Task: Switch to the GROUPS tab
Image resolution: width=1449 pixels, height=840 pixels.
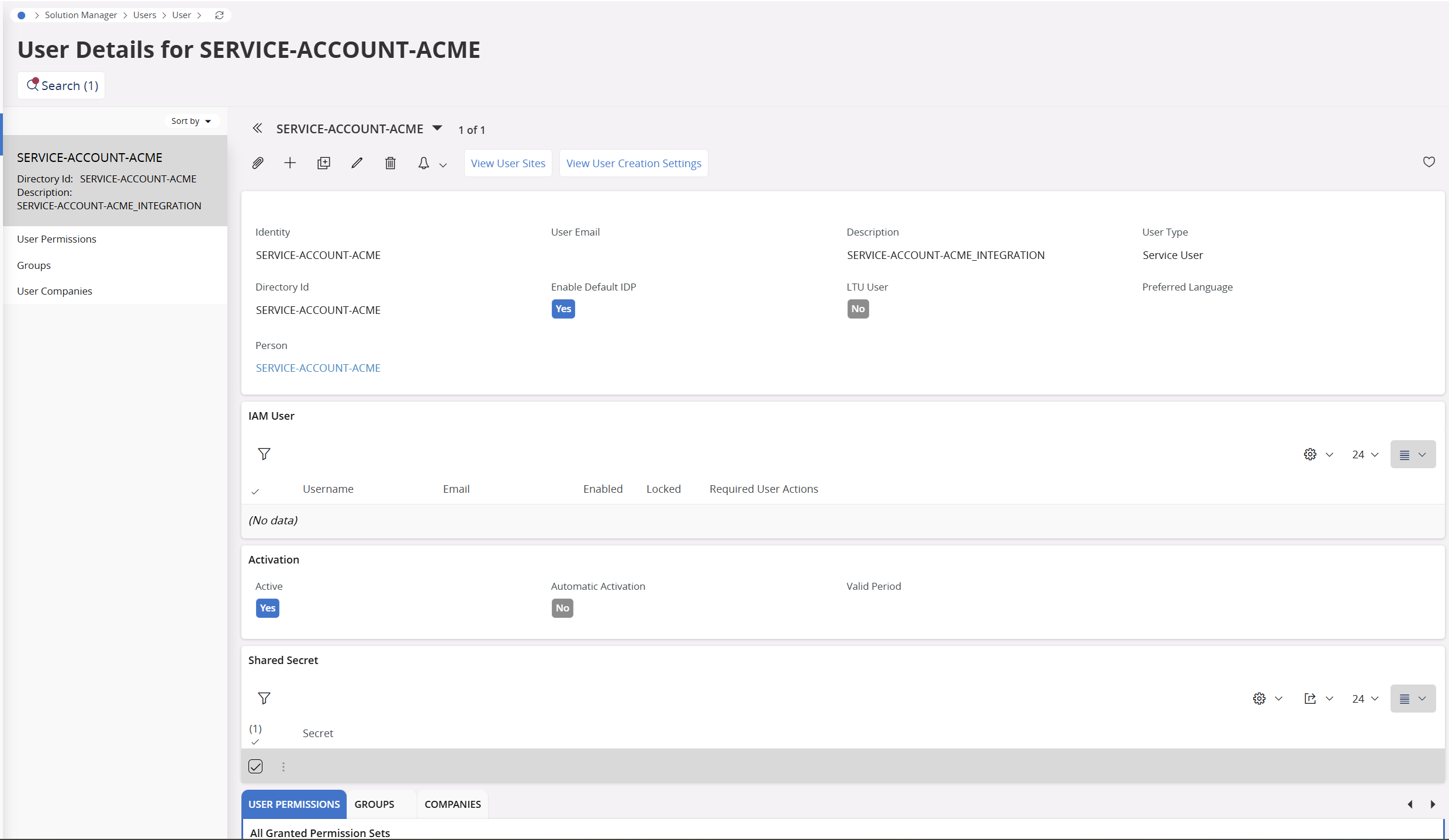Action: pyautogui.click(x=374, y=804)
